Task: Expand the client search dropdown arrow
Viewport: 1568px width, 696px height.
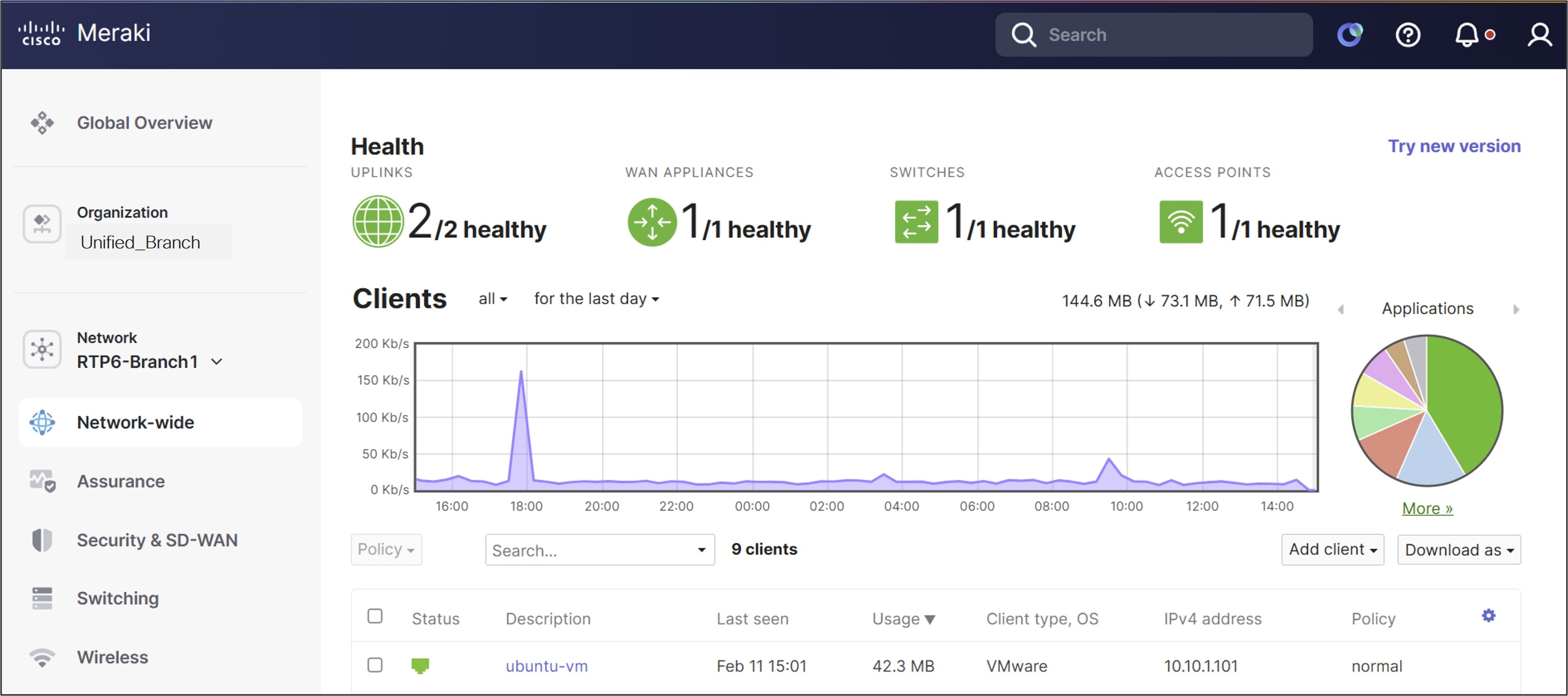Action: pyautogui.click(x=701, y=550)
